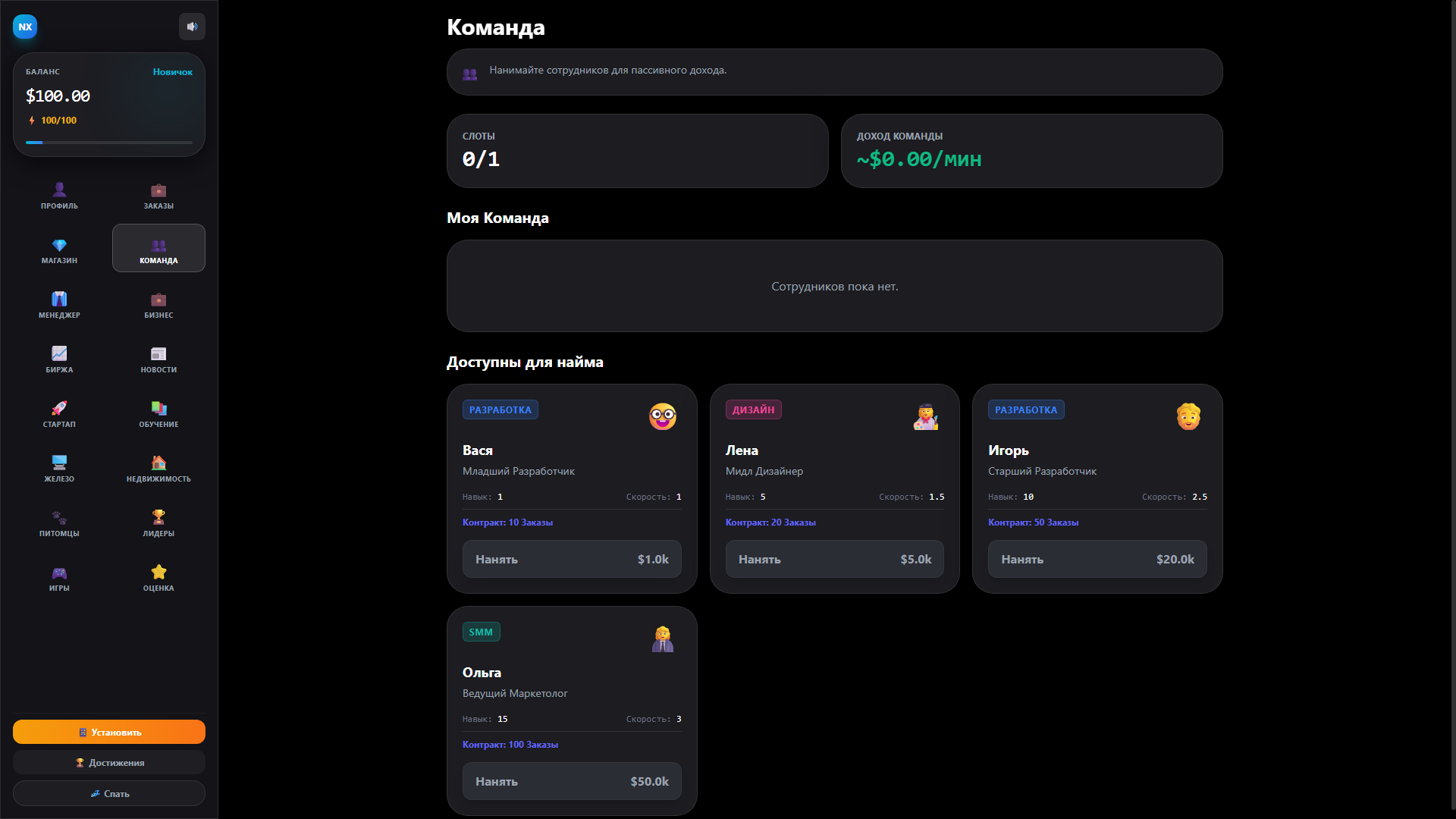This screenshot has height=819, width=1456.
Task: Open the Недвижимость section
Action: point(158,469)
